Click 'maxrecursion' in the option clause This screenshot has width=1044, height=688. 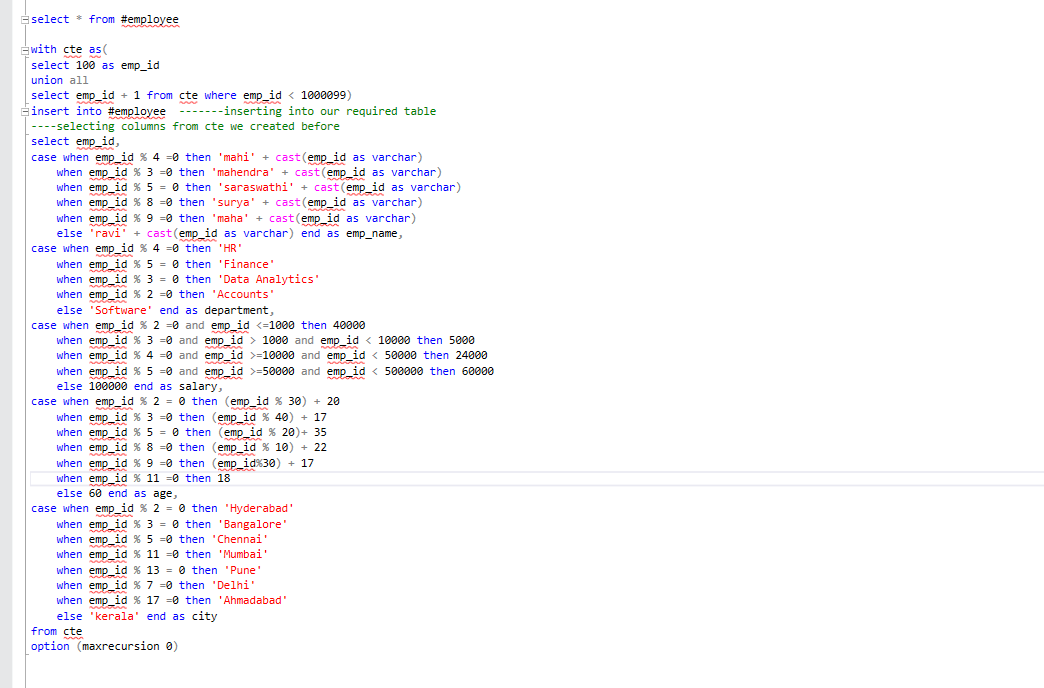pos(121,646)
